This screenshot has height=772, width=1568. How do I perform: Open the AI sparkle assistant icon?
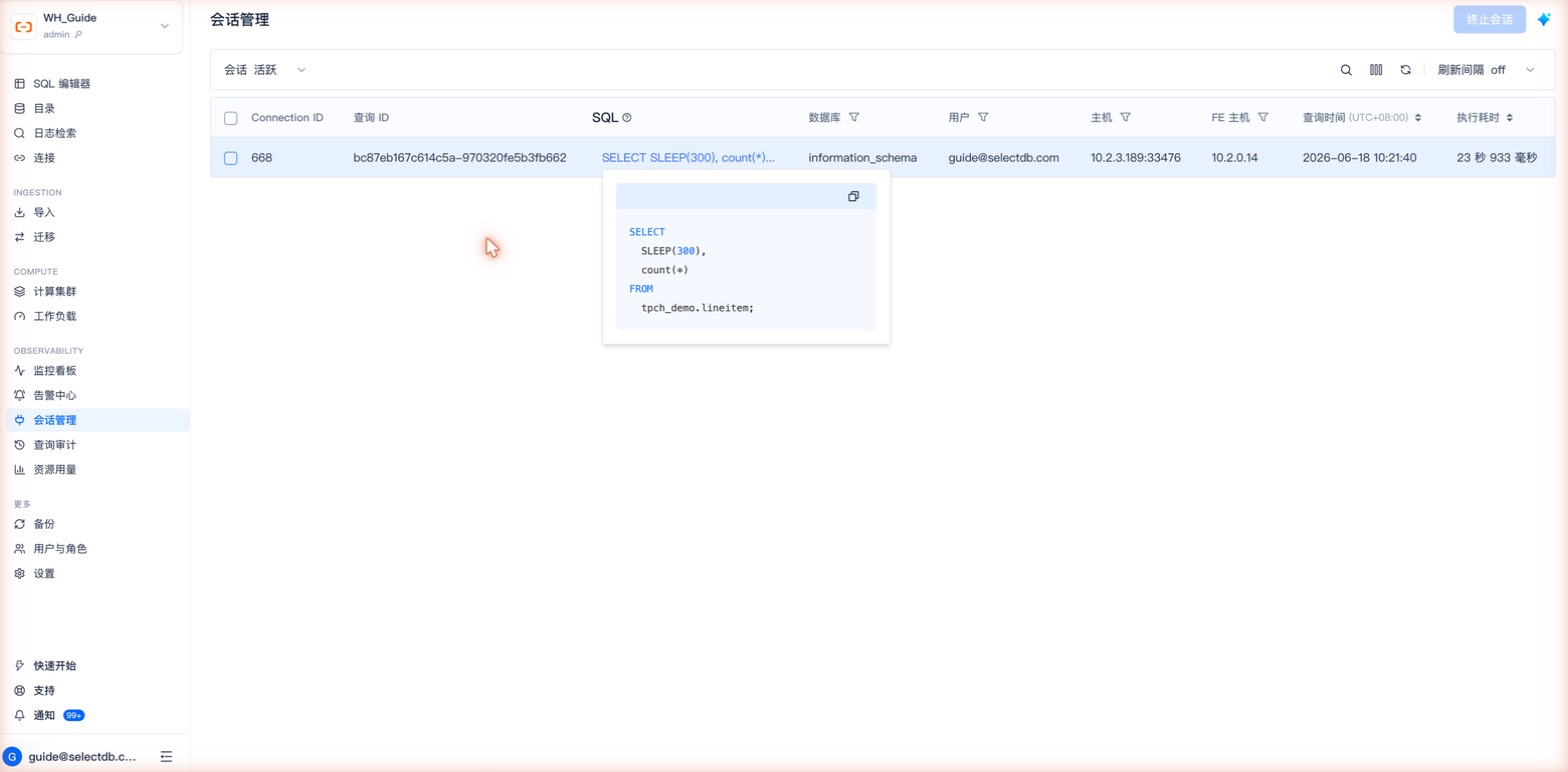[1544, 19]
